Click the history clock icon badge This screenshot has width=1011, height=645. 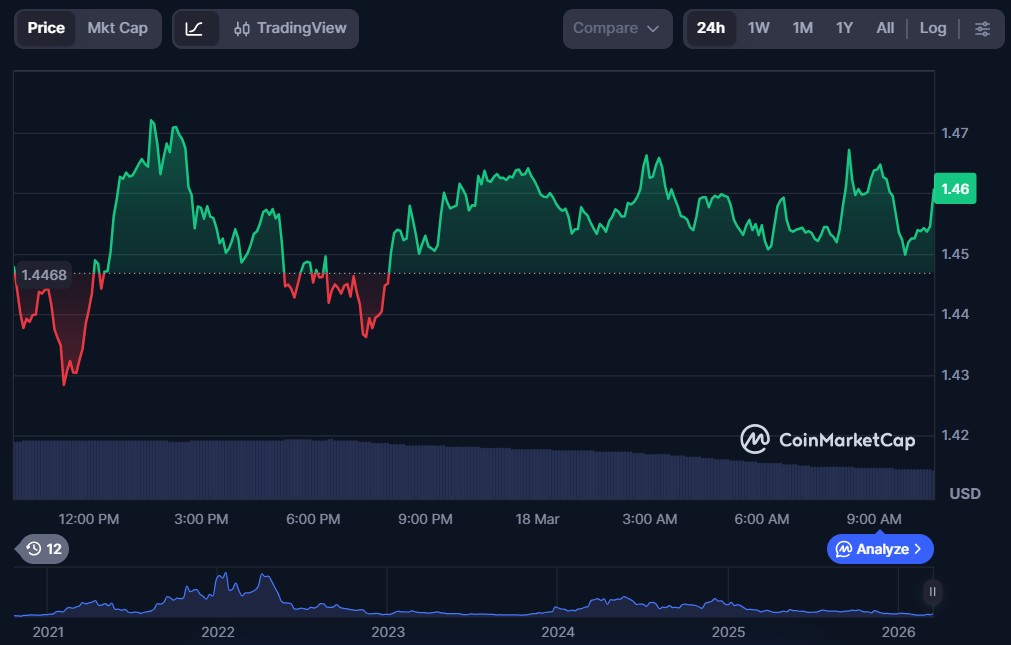pyautogui.click(x=44, y=548)
